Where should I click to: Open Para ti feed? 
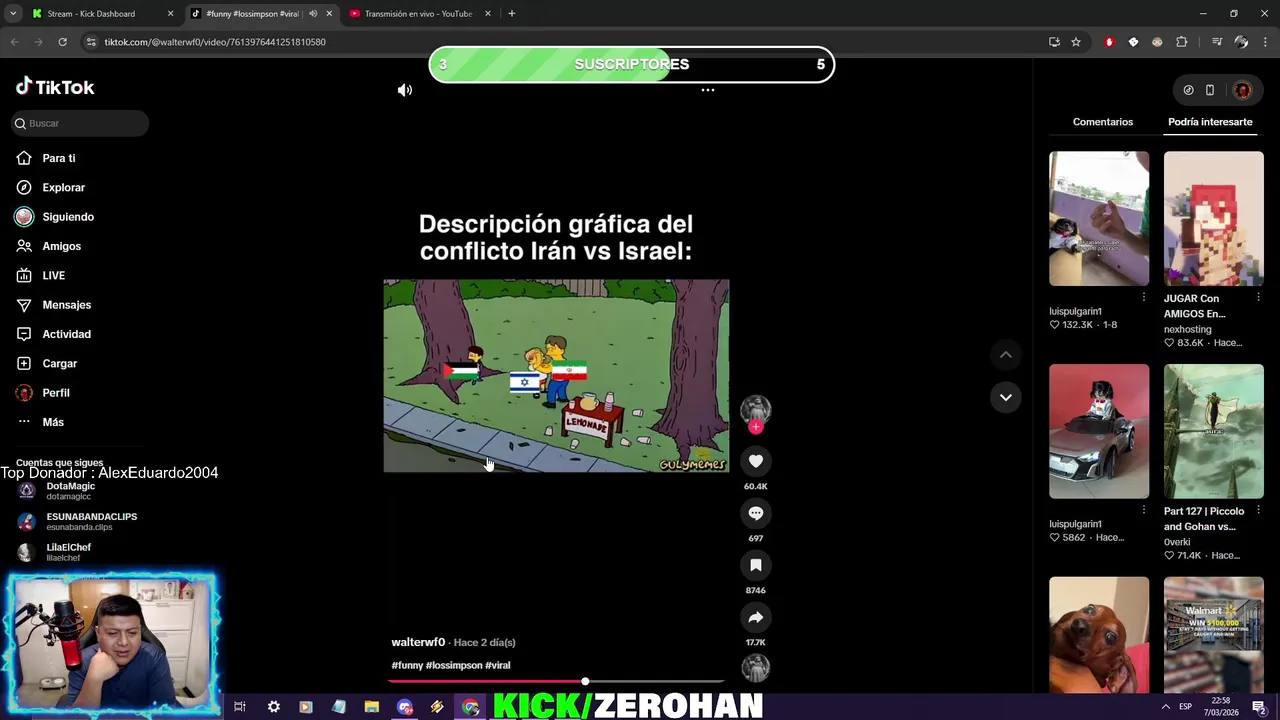pyautogui.click(x=59, y=158)
